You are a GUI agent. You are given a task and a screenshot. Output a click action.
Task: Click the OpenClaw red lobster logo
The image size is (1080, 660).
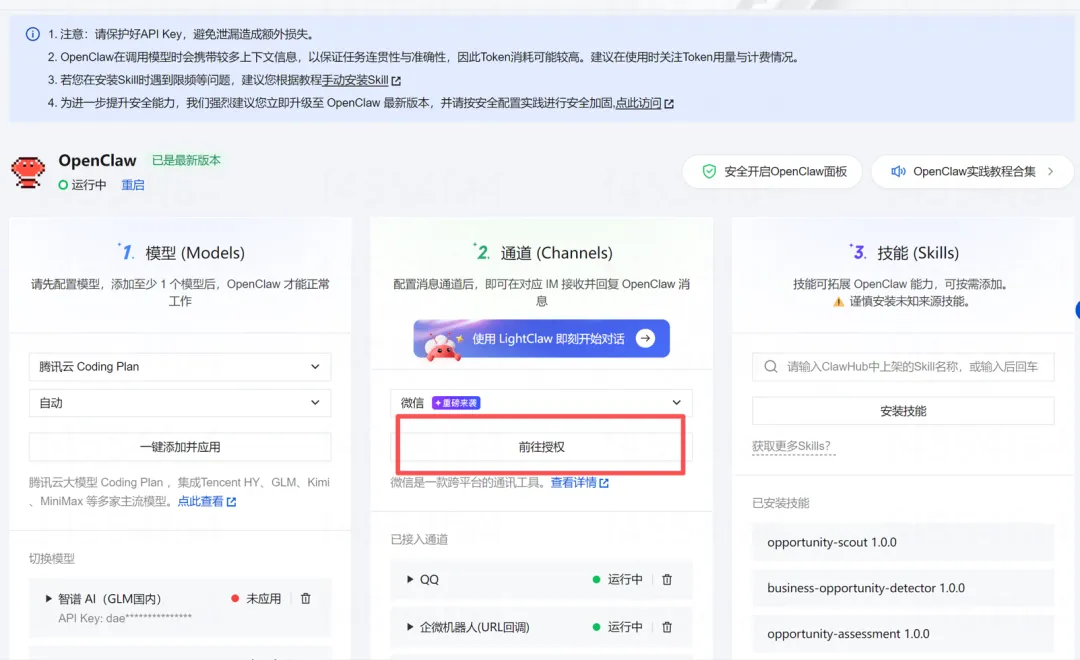pyautogui.click(x=28, y=172)
